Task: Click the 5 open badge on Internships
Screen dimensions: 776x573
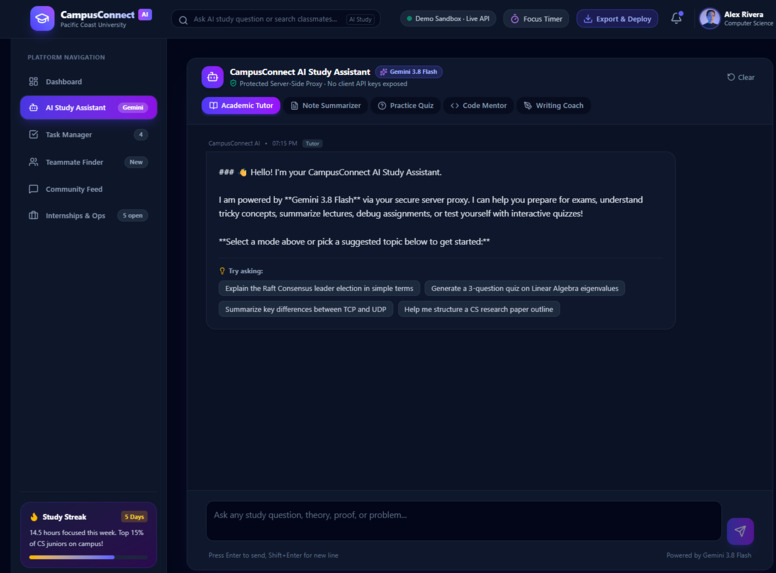Action: coord(133,216)
